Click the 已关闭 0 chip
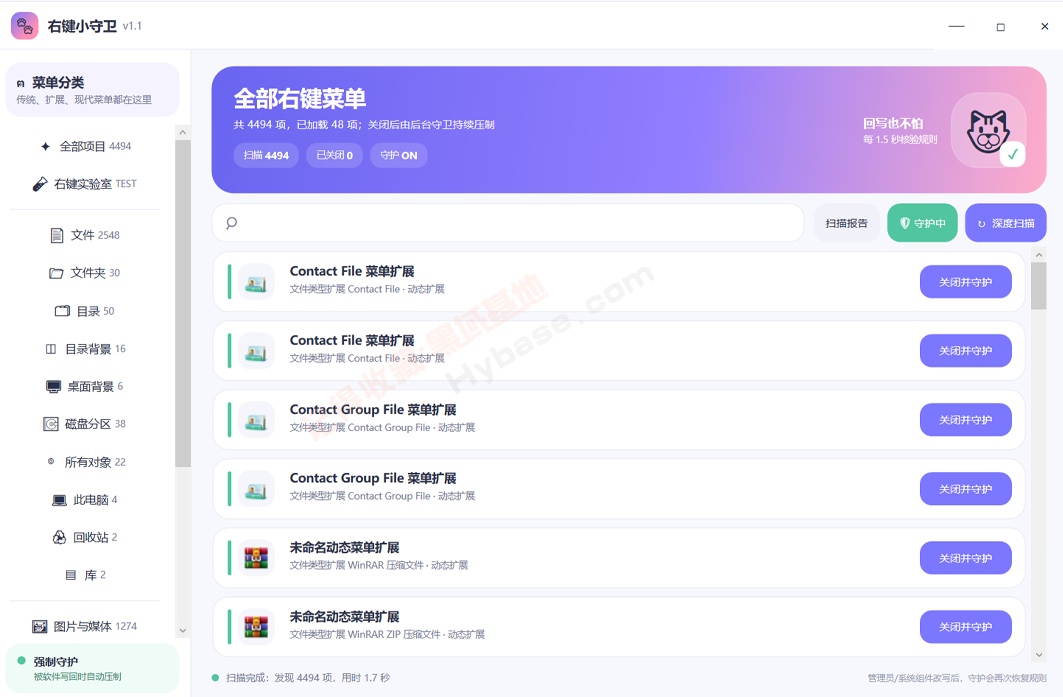Screen dimensions: 1063x697 (x=334, y=155)
